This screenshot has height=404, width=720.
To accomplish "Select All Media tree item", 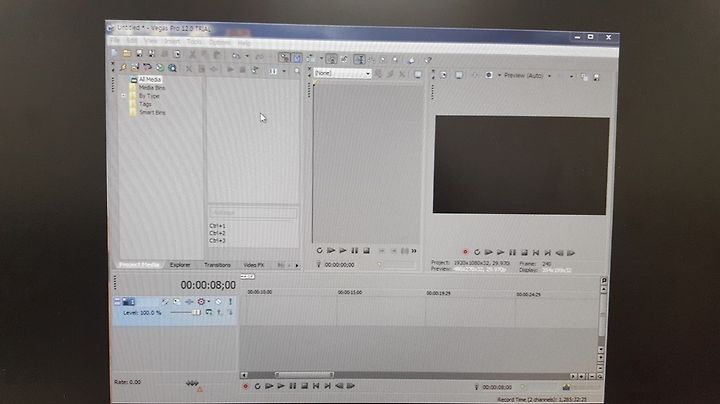I will [x=150, y=79].
